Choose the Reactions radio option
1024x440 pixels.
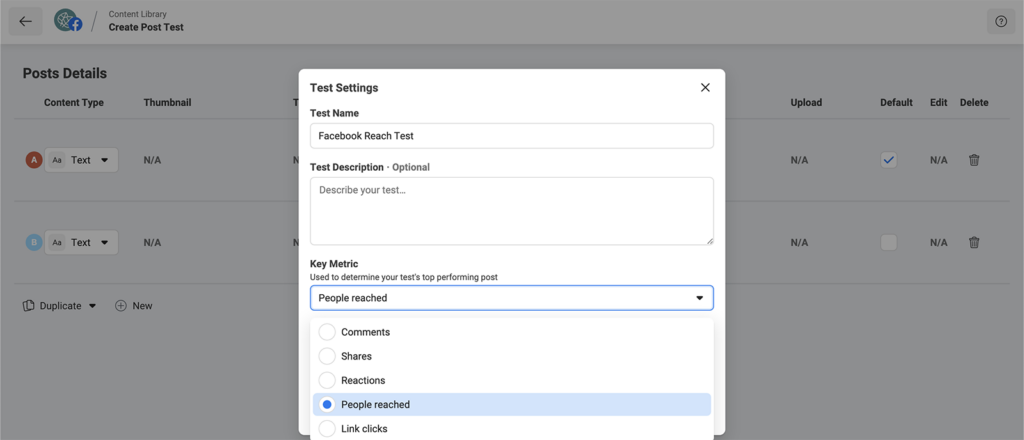coord(327,380)
